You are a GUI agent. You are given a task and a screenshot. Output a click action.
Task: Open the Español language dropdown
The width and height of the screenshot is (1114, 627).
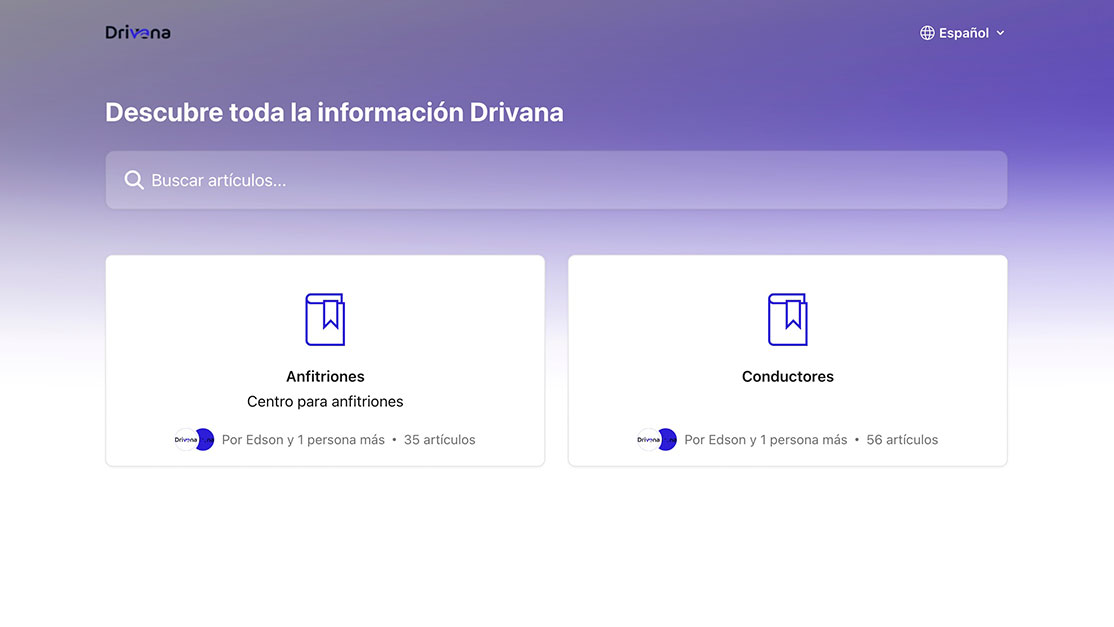(963, 32)
